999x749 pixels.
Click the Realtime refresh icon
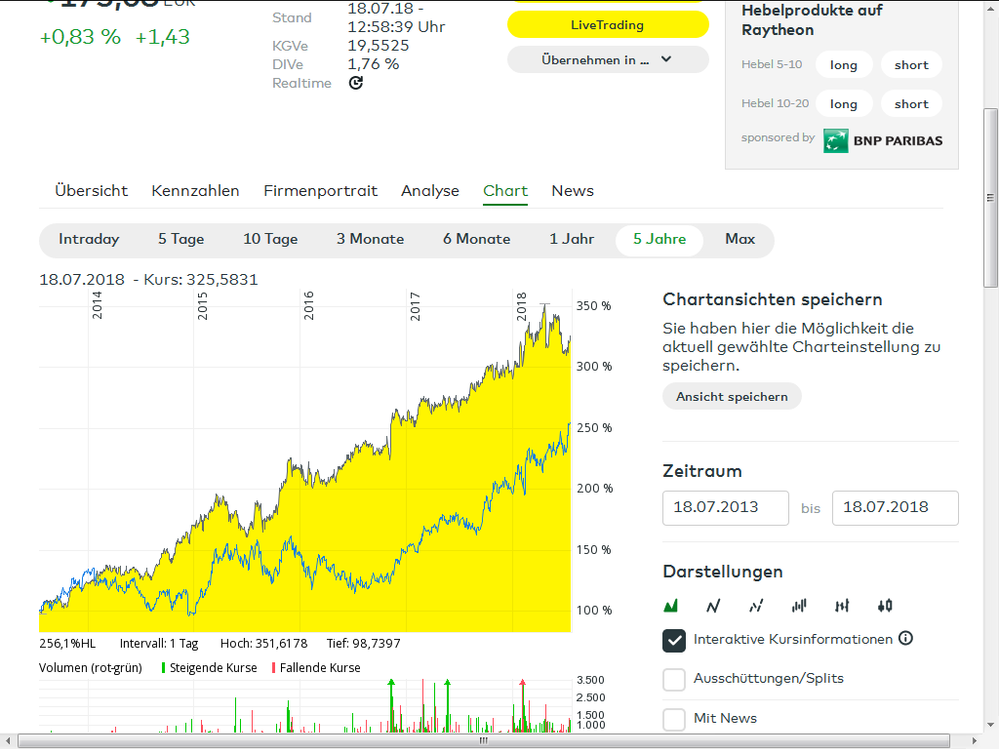[355, 84]
